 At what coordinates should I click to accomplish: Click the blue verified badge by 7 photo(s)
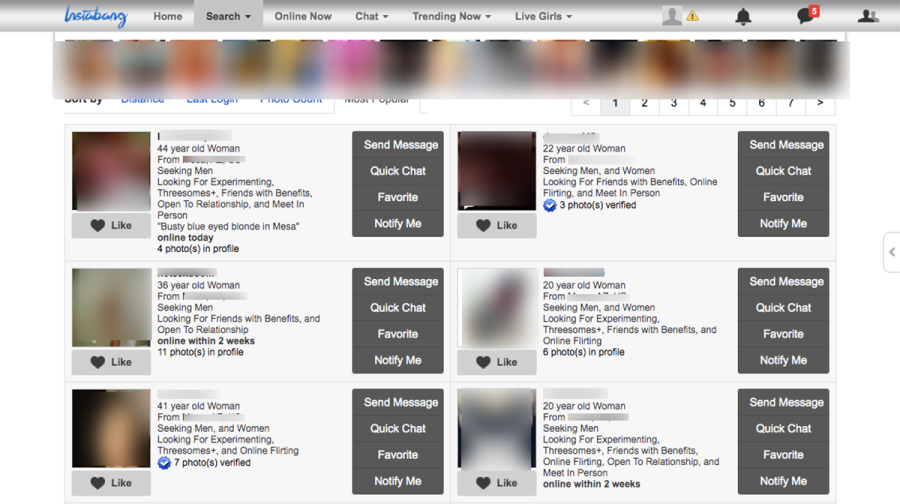pos(164,463)
